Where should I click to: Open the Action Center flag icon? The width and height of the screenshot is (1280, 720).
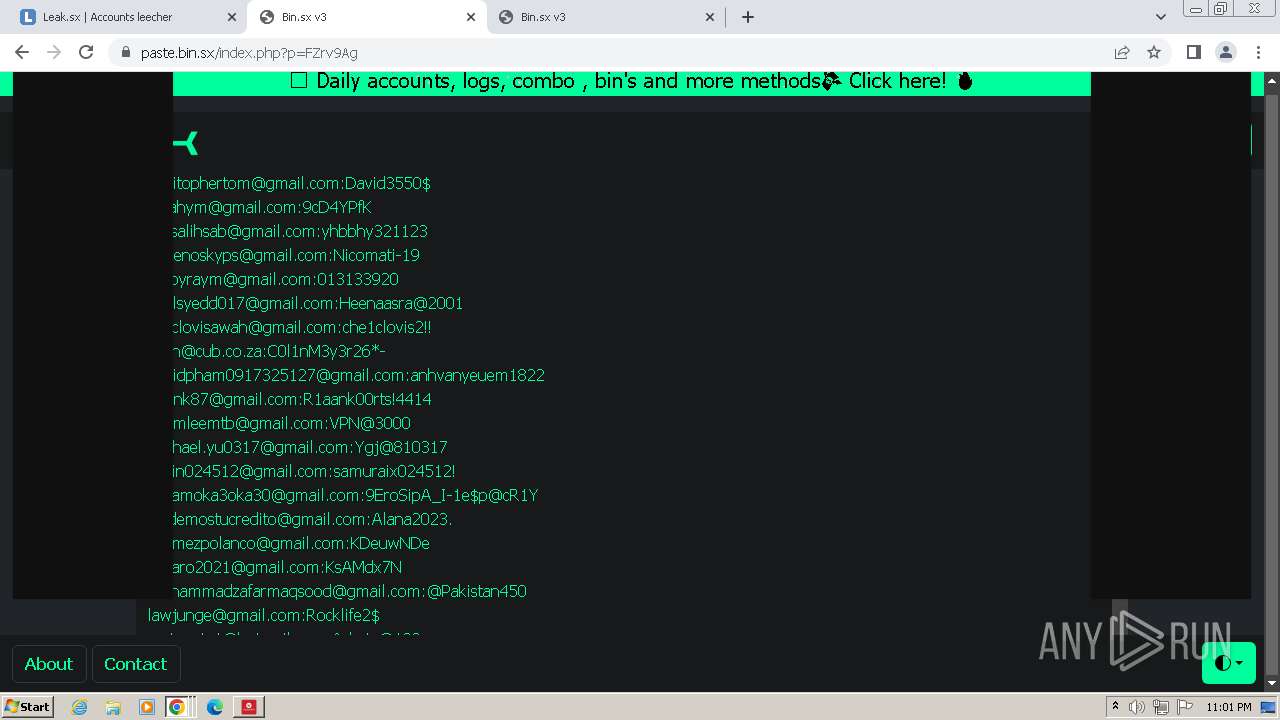[x=1184, y=707]
